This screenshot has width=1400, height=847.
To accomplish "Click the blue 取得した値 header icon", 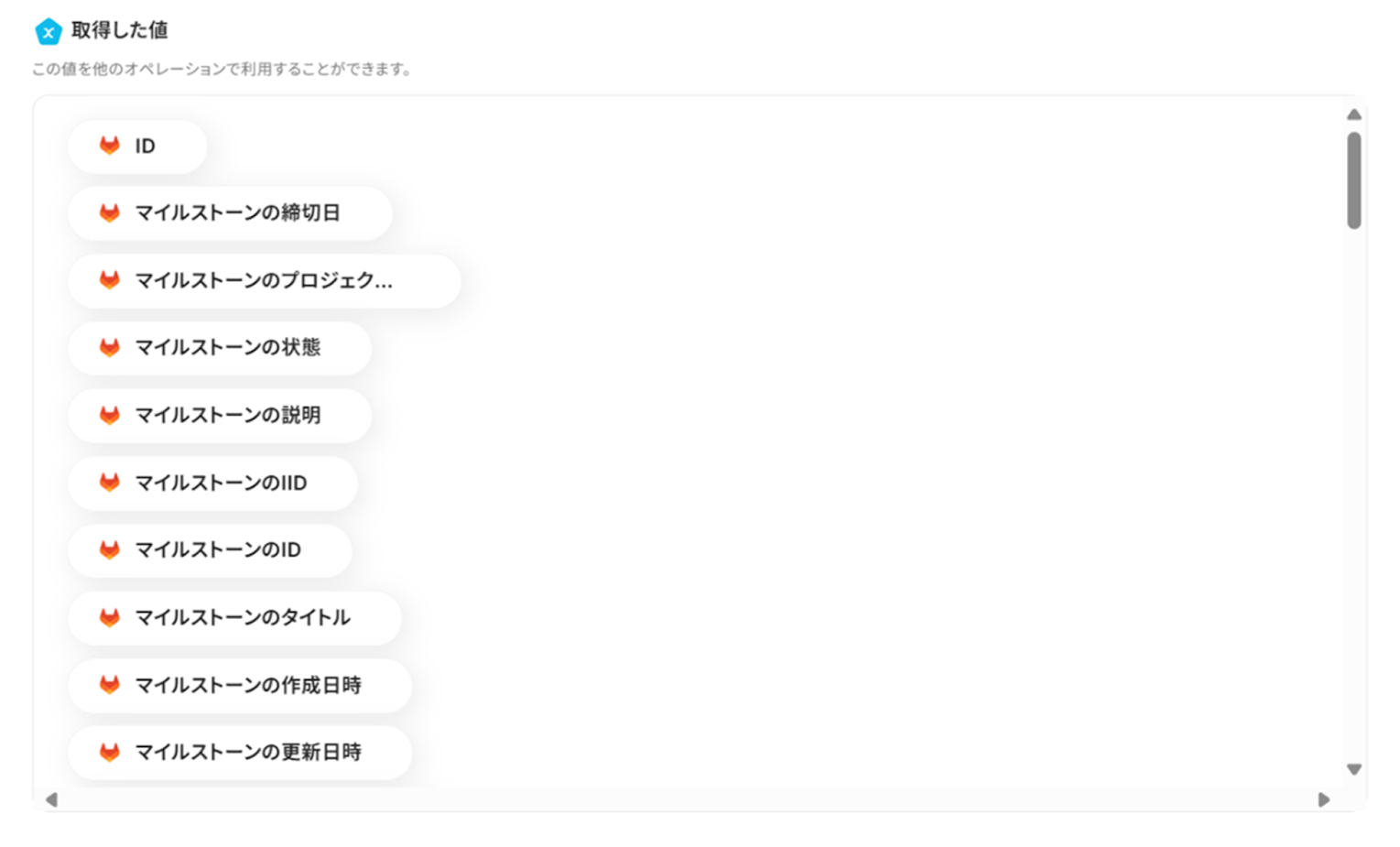I will click(48, 31).
